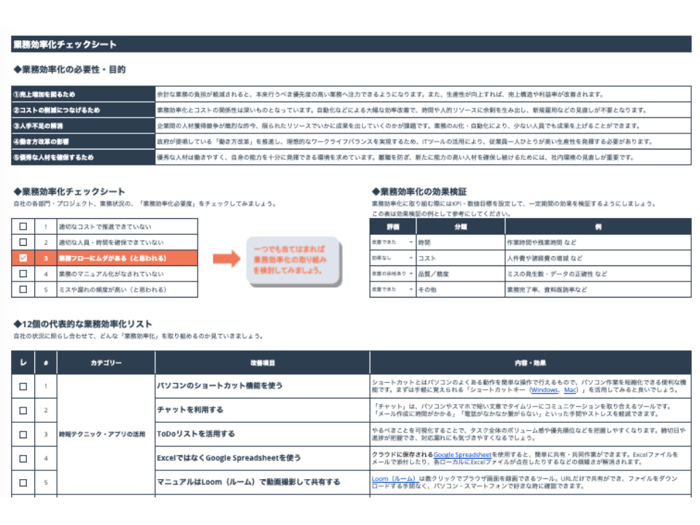Viewport: 700px width, 525px height.
Task: Select the 時間 classification cell
Action: click(460, 242)
